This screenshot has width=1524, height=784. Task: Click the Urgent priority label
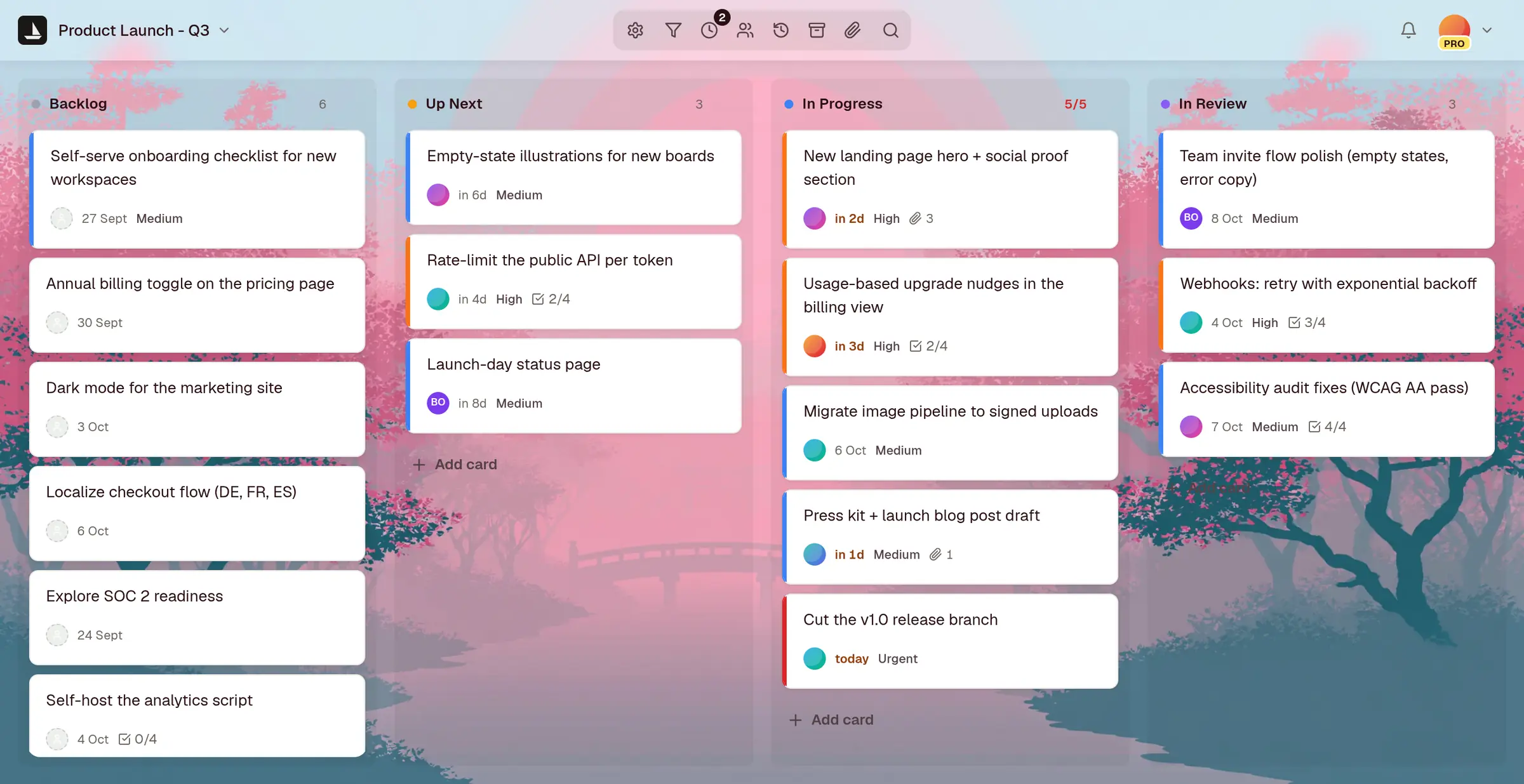pos(897,659)
